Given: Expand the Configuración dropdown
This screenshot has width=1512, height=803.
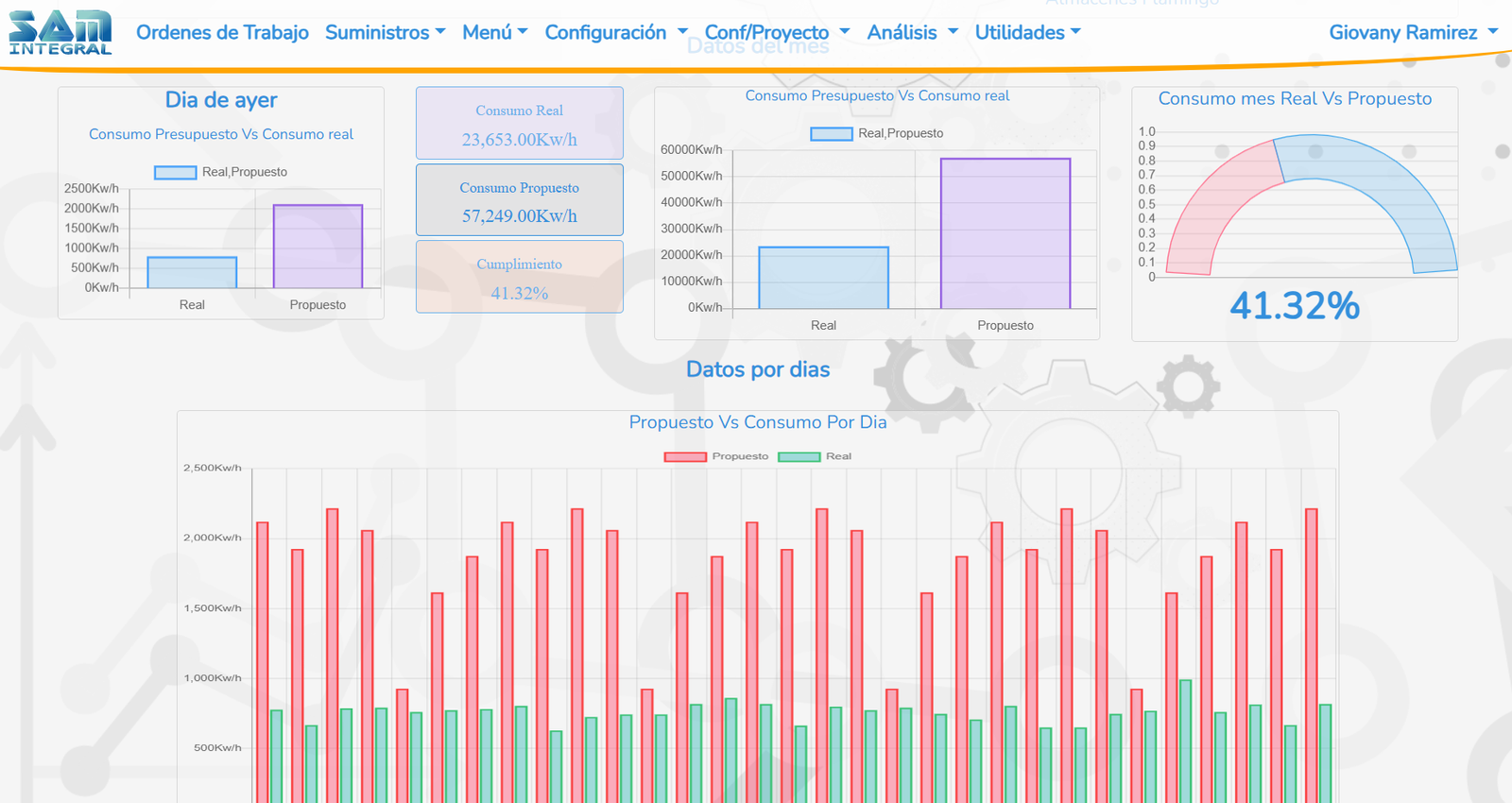Looking at the screenshot, I should [x=615, y=32].
